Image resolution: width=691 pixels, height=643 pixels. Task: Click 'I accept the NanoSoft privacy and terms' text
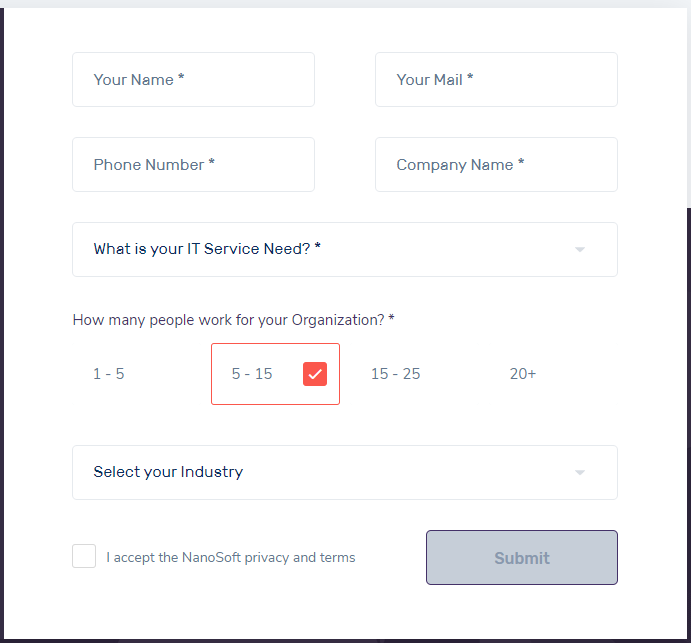click(231, 558)
